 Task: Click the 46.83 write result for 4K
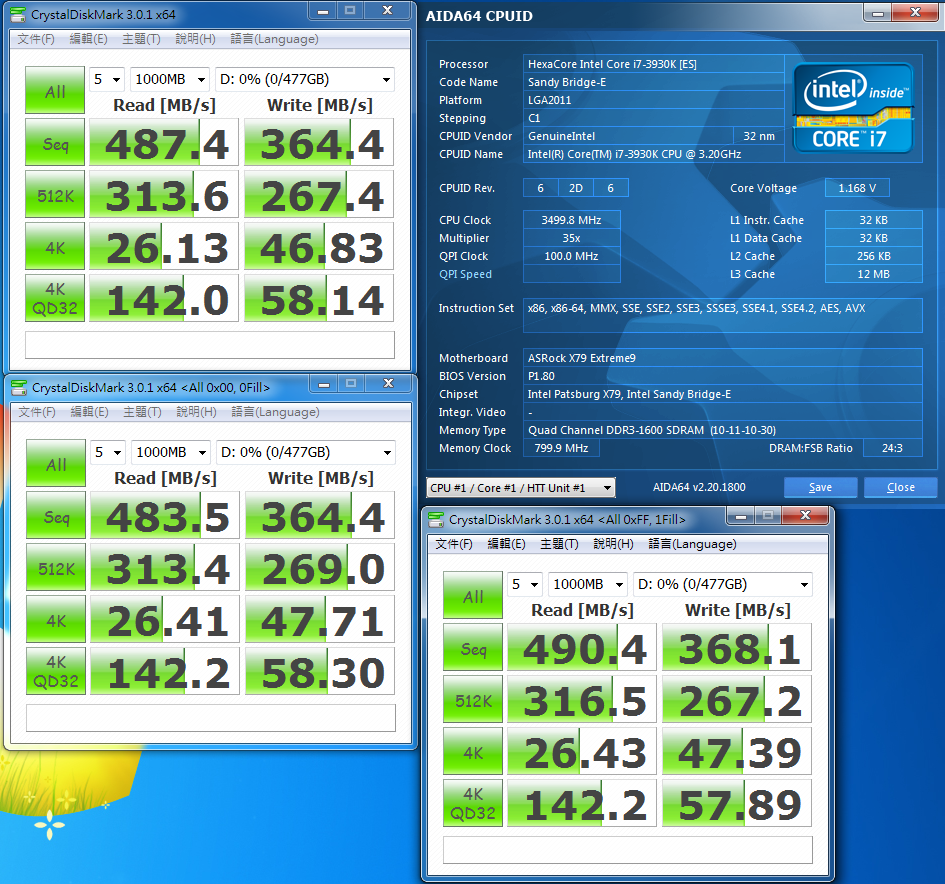(x=319, y=246)
